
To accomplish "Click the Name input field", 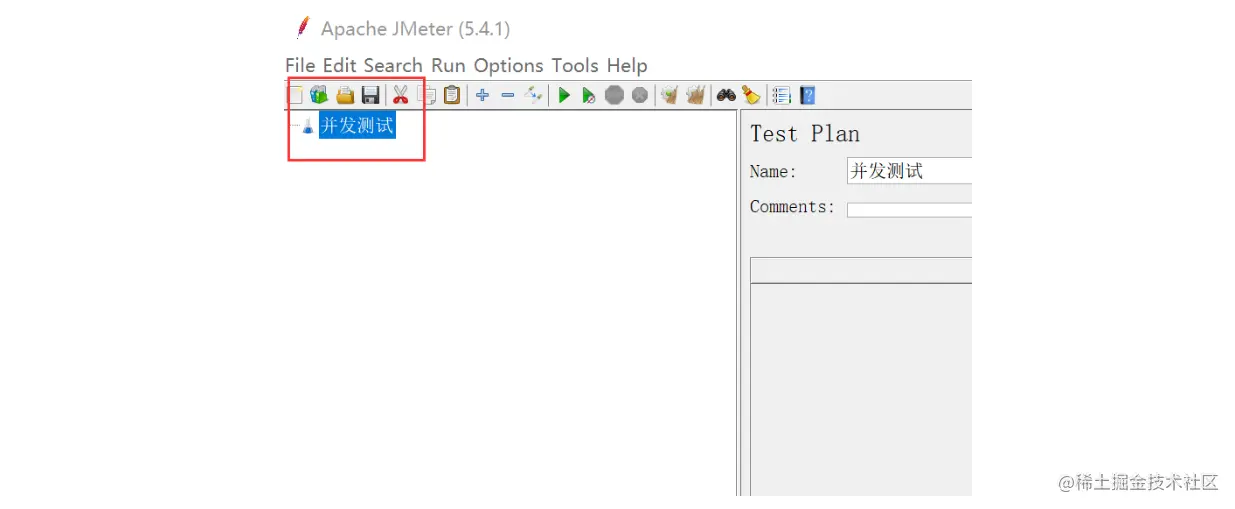I will [x=909, y=171].
